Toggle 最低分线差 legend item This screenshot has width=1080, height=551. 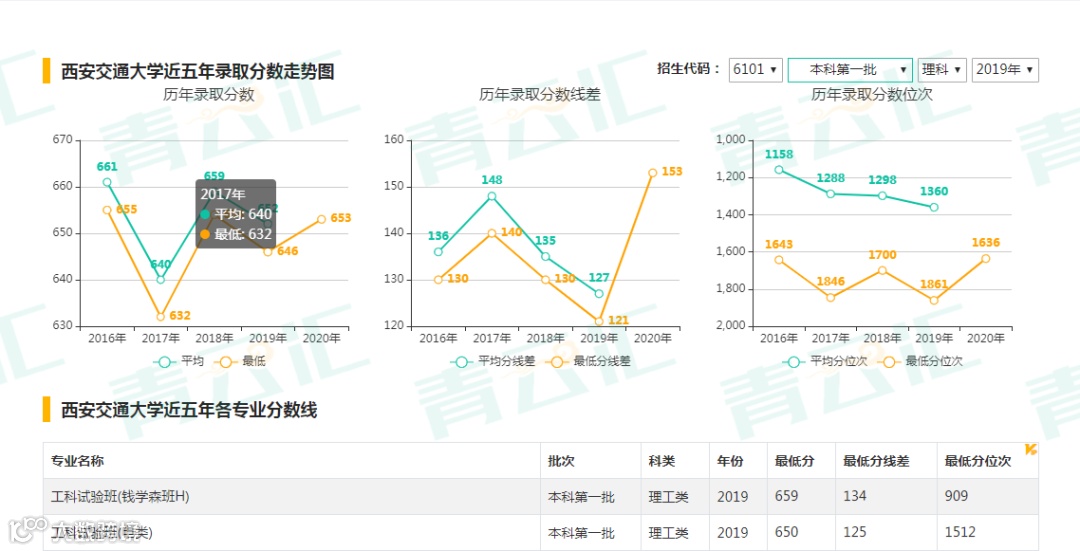pyautogui.click(x=588, y=361)
